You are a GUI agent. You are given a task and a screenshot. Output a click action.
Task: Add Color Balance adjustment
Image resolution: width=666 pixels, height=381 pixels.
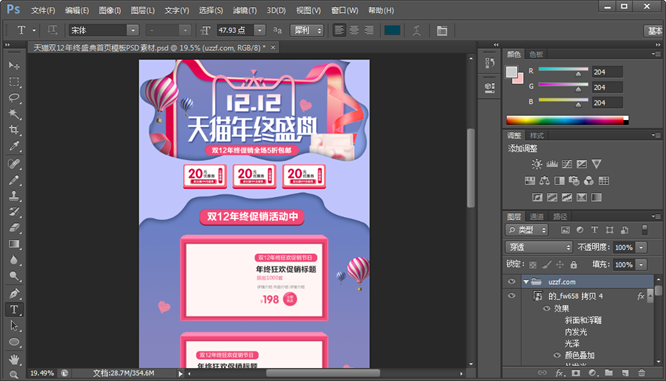(545, 181)
